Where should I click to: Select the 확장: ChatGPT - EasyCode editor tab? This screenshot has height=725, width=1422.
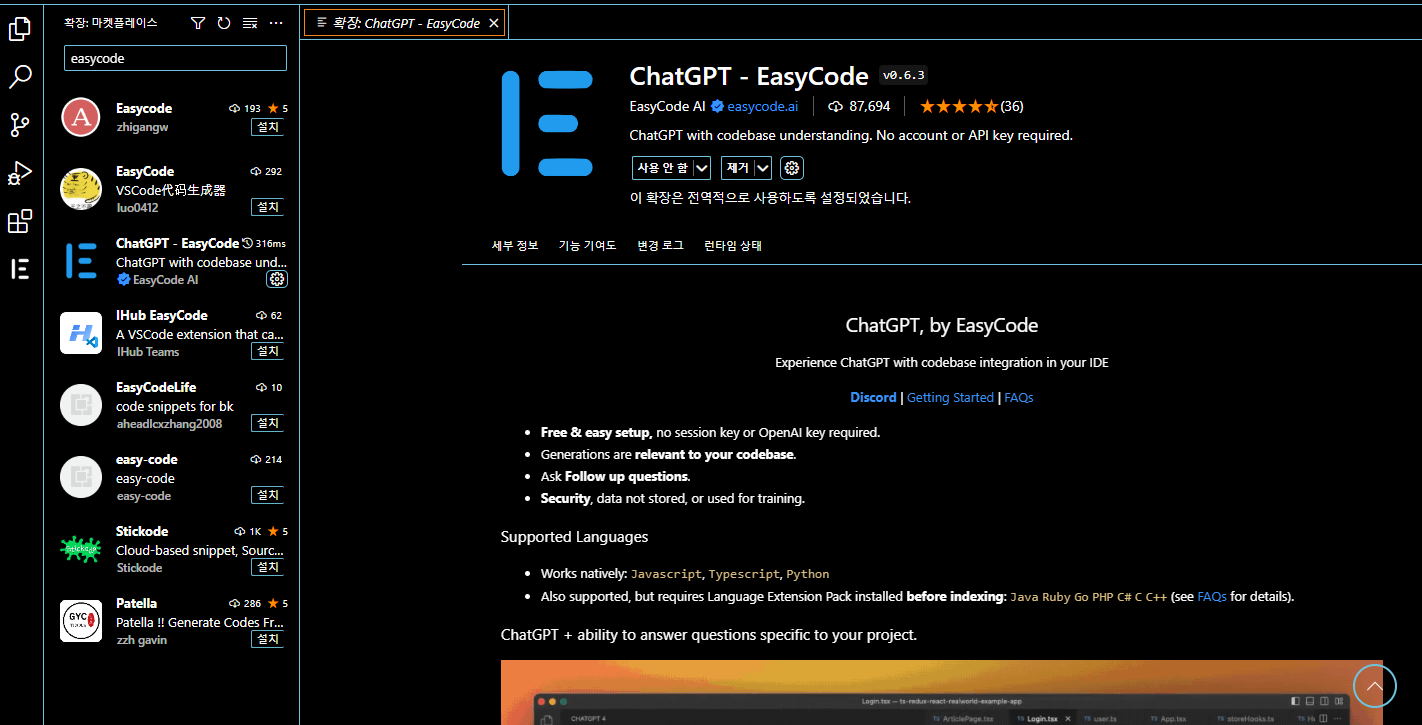(x=405, y=23)
